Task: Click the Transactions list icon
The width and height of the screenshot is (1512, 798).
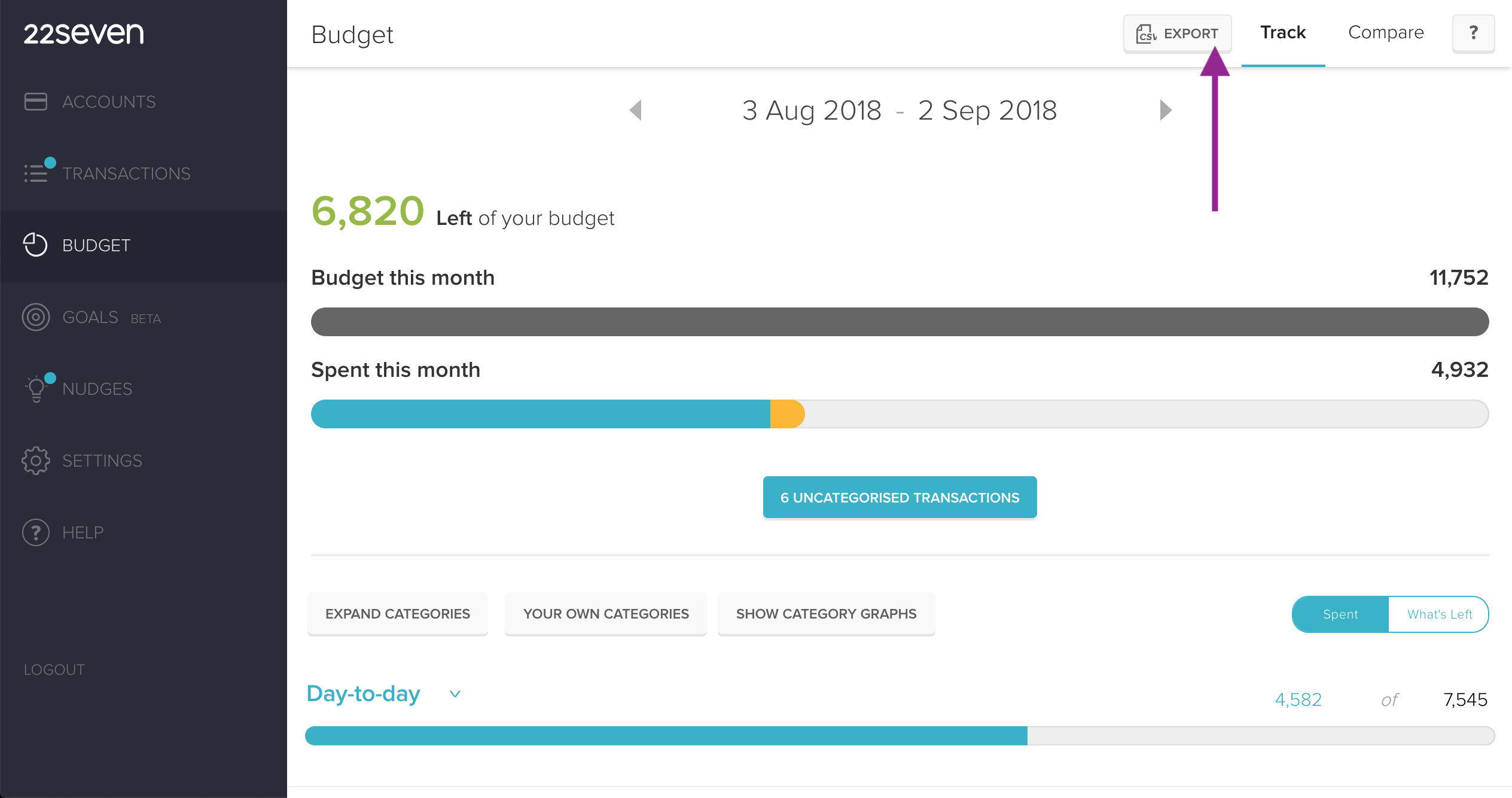Action: coord(36,173)
